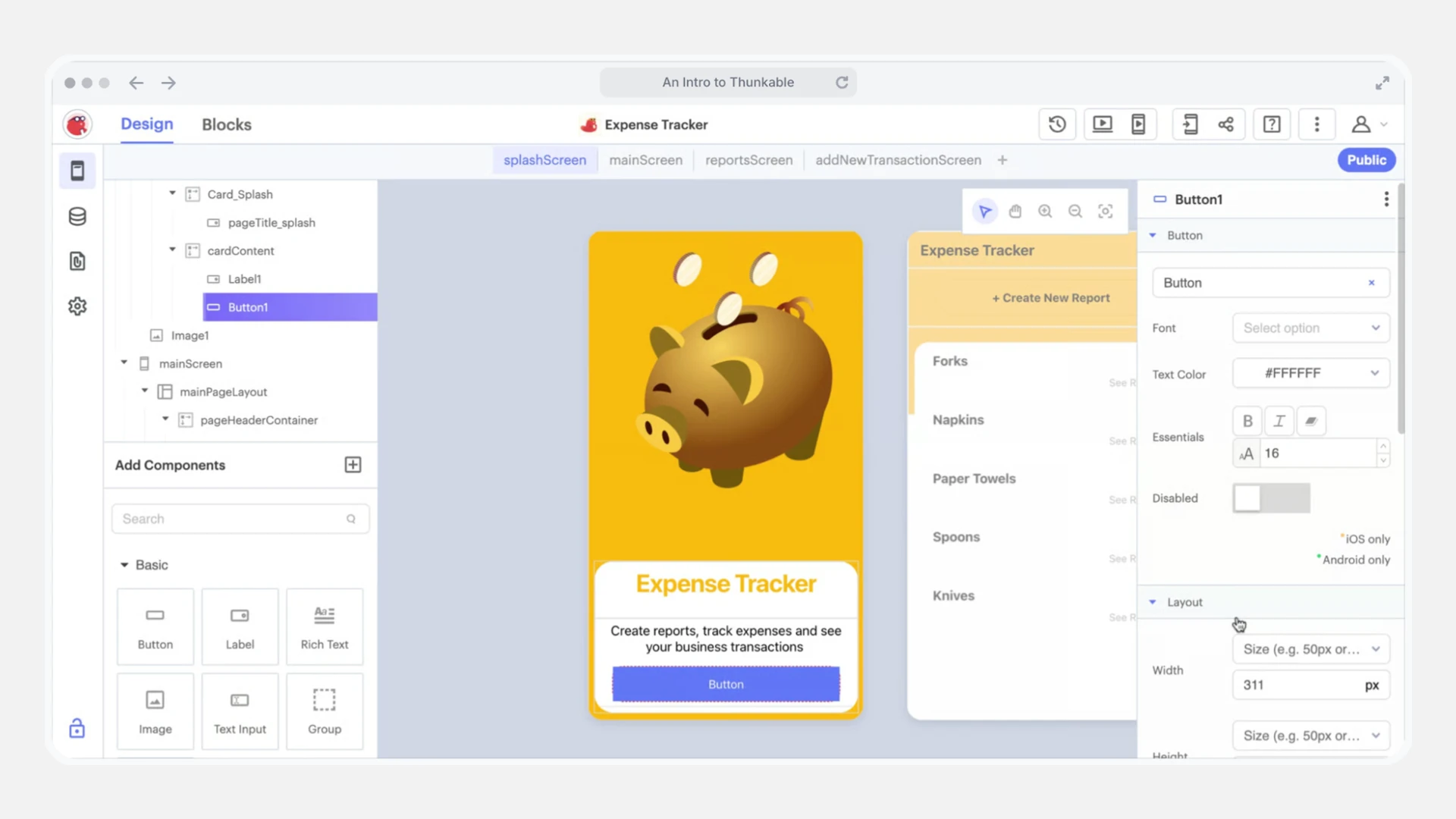Select the hand pan tool
The width and height of the screenshot is (1456, 819).
[1015, 212]
